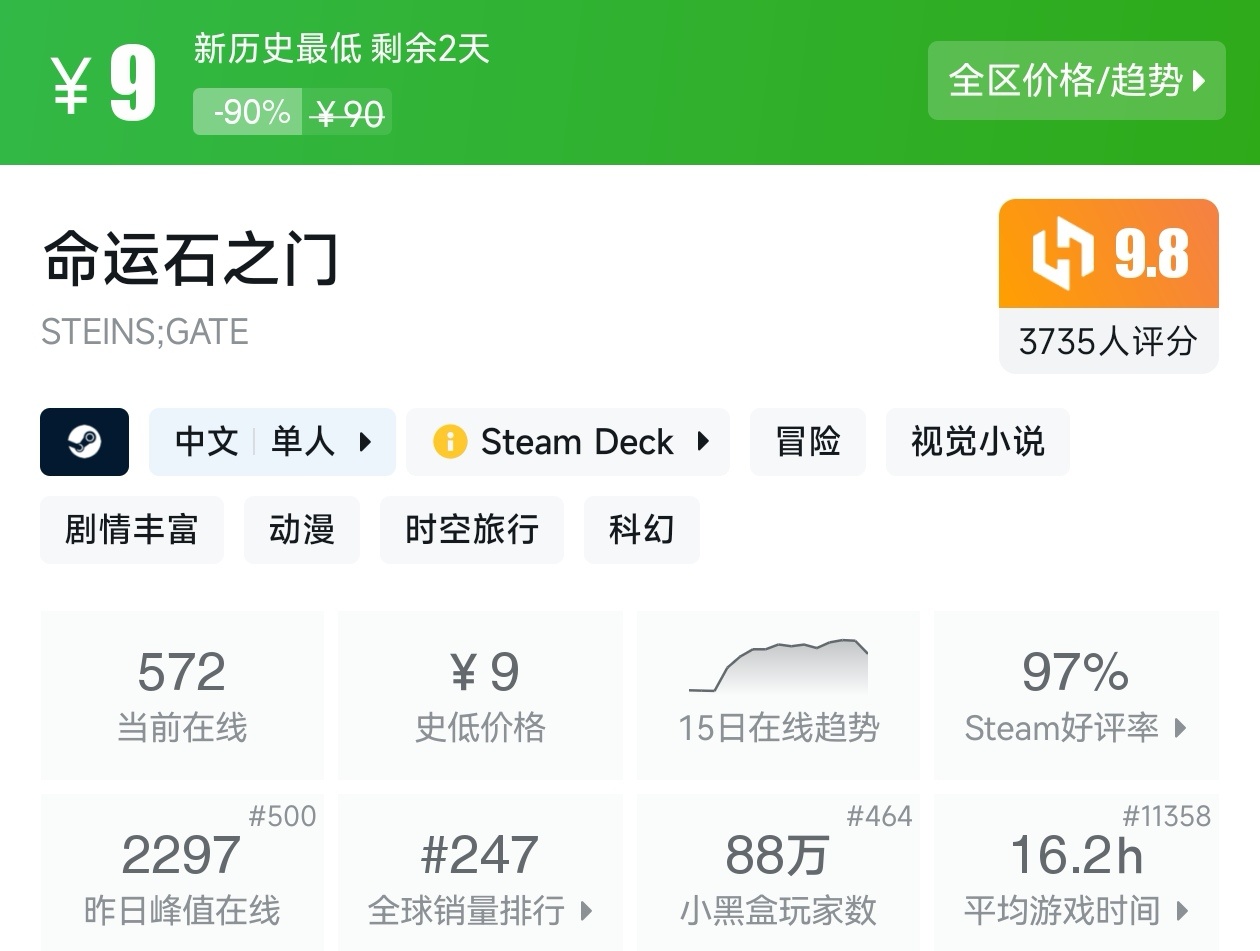Click the 命运石之门 game title

tap(190, 259)
